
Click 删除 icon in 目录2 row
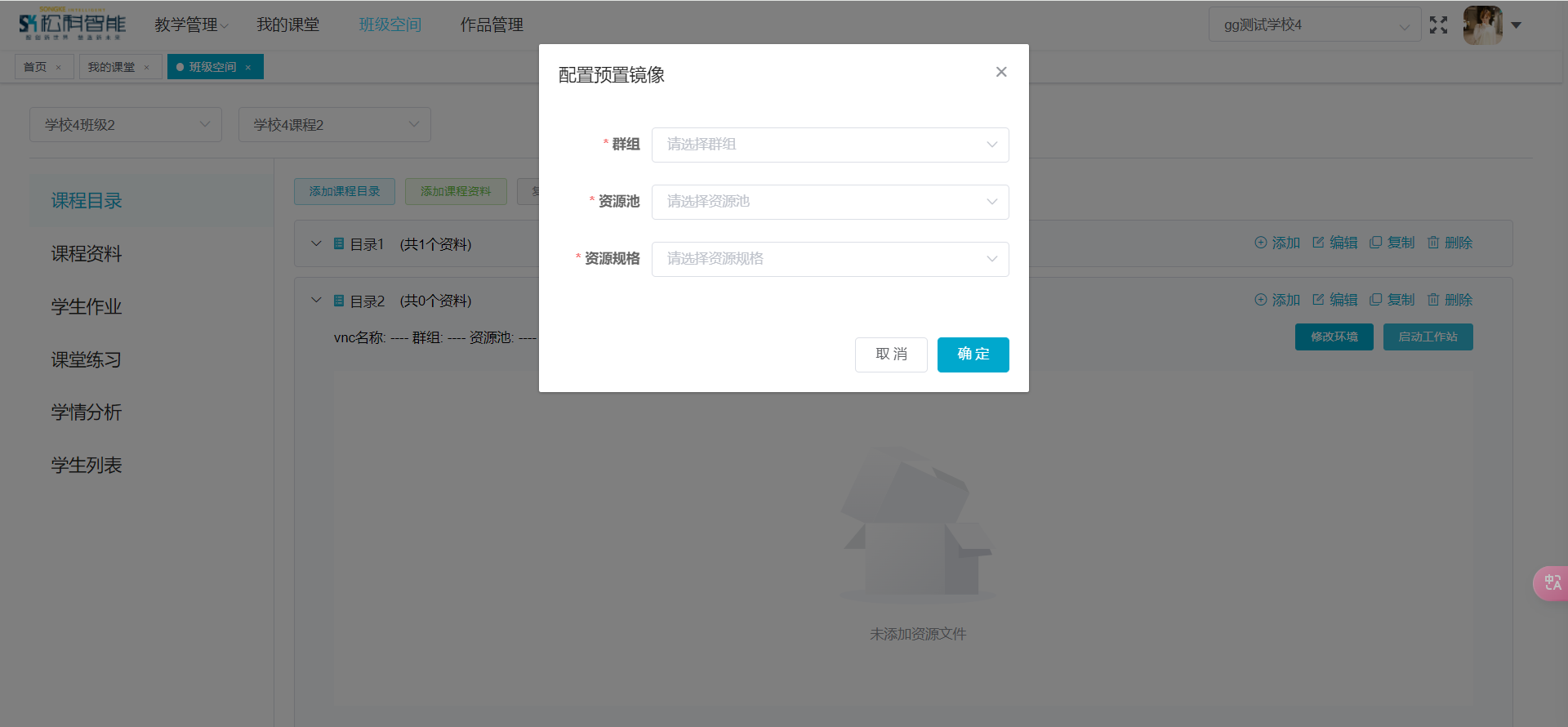(x=1433, y=300)
